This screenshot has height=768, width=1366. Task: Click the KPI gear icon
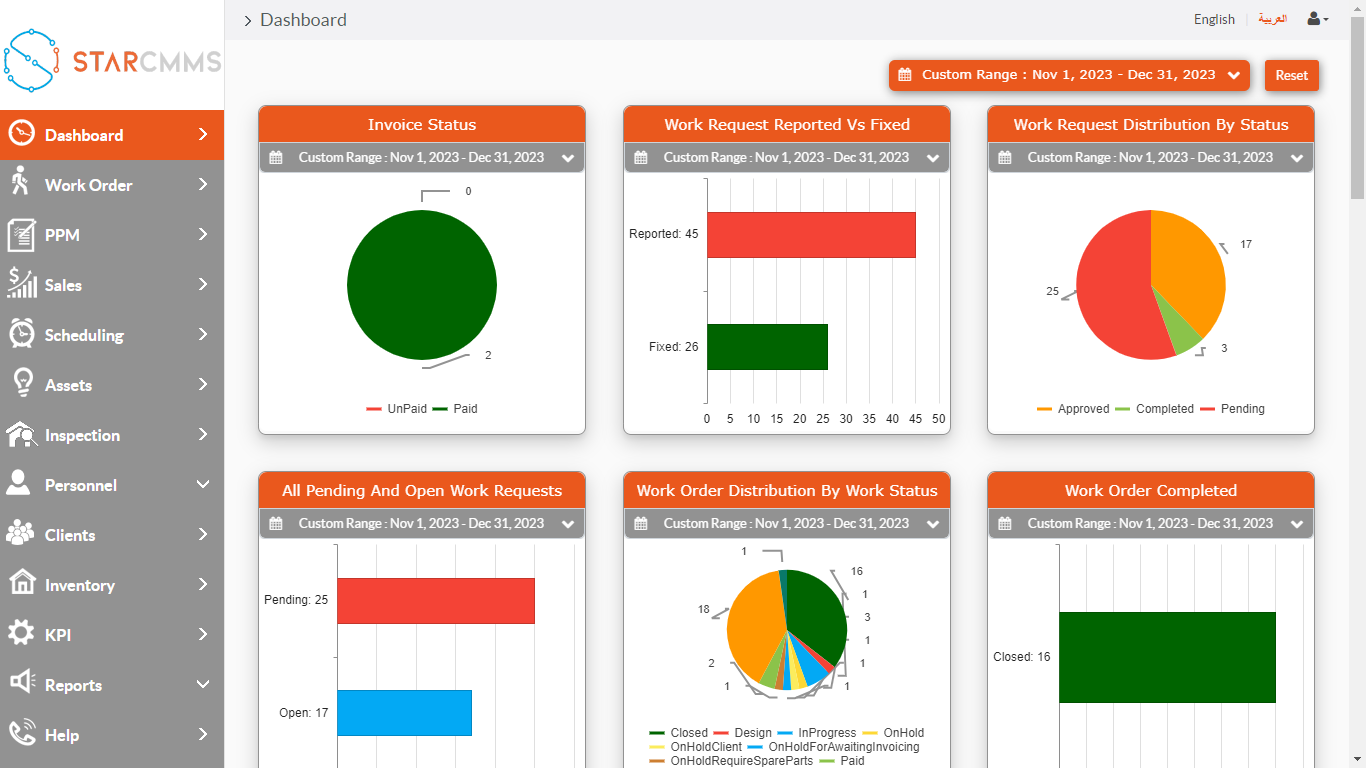(21, 634)
